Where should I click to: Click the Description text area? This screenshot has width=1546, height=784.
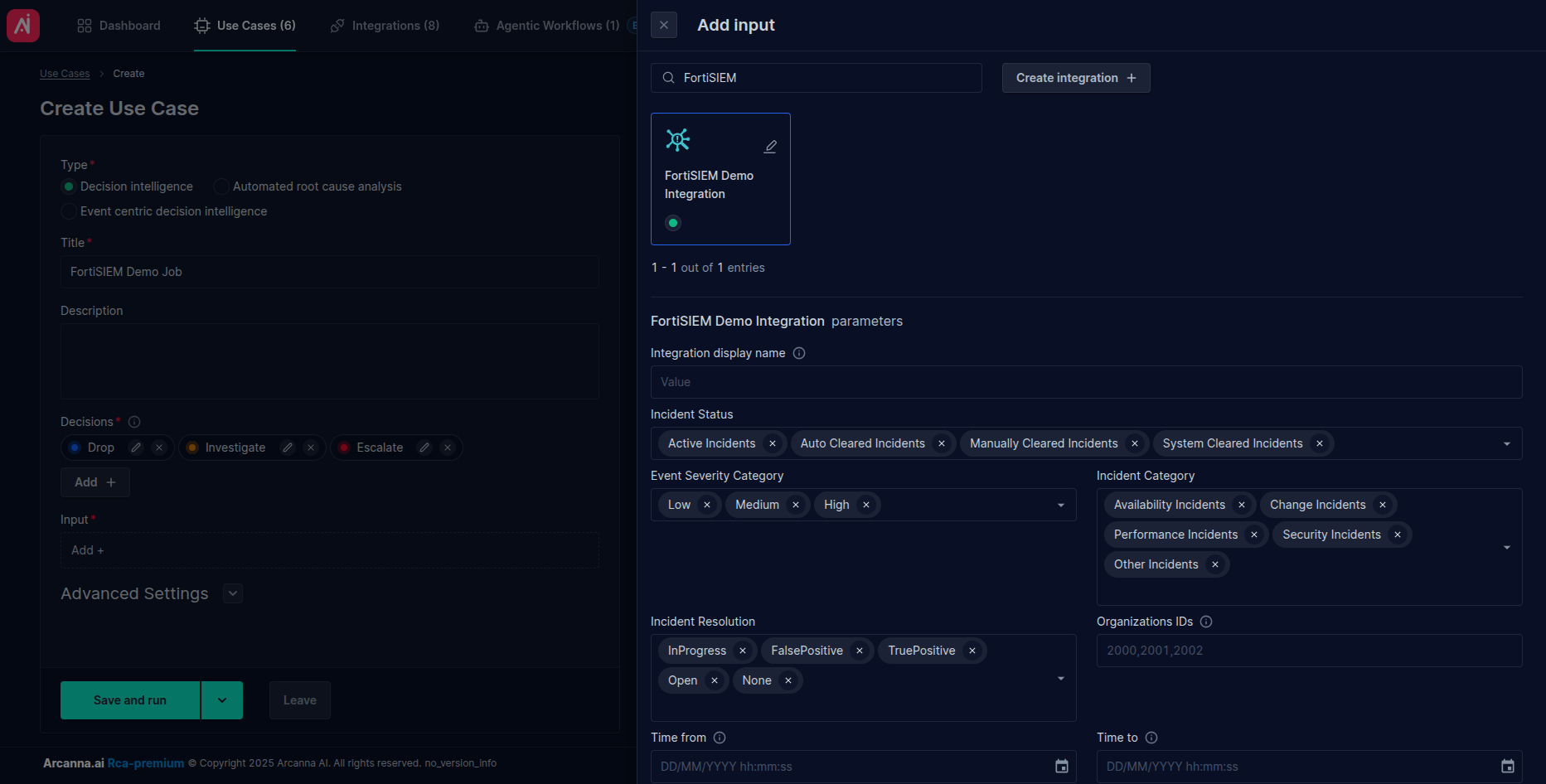330,361
